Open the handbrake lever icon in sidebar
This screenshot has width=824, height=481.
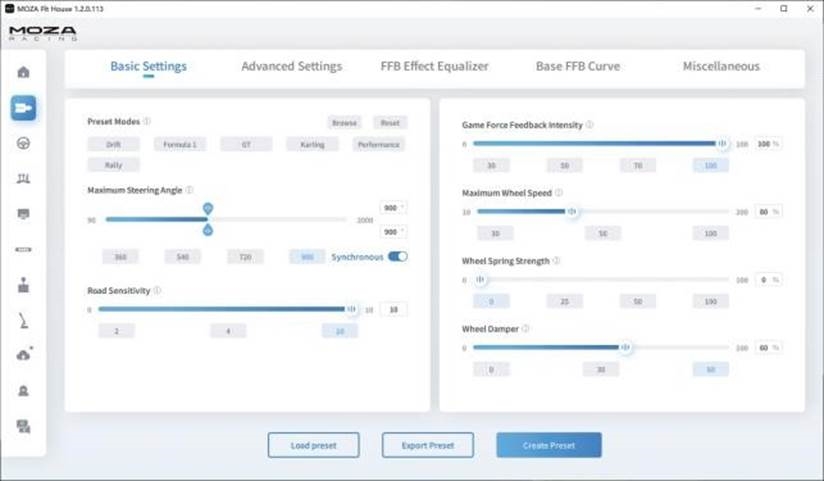23,320
